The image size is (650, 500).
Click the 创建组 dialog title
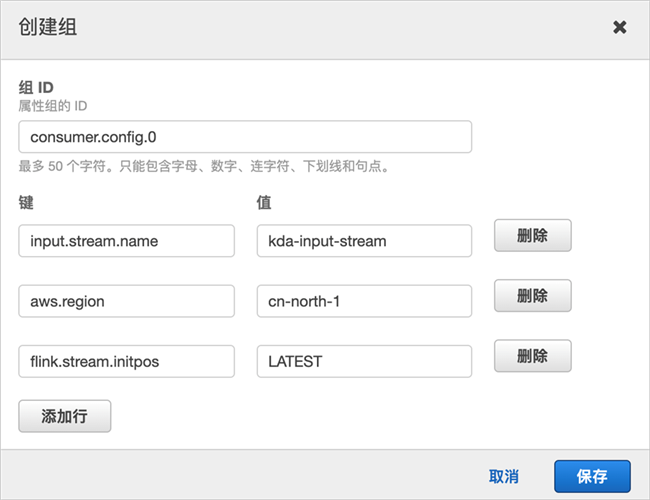click(48, 27)
